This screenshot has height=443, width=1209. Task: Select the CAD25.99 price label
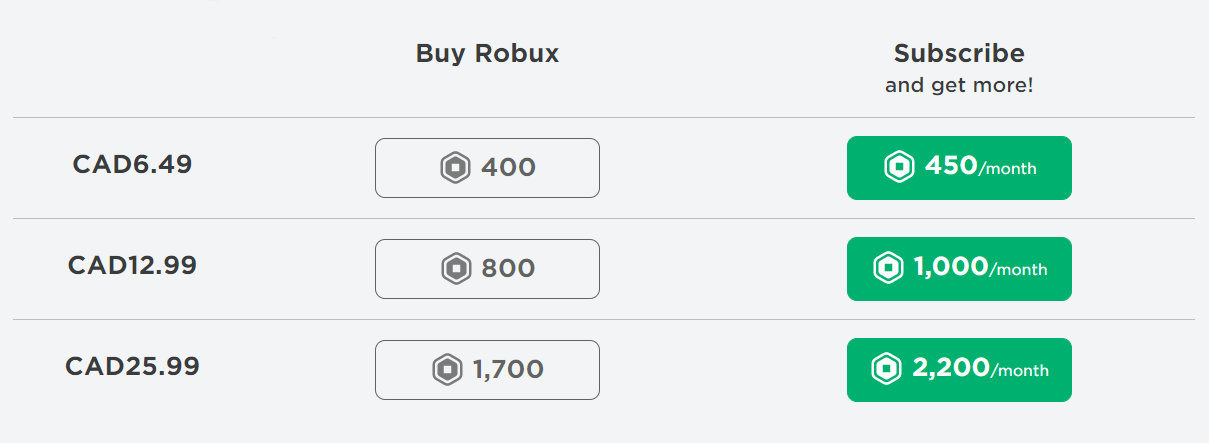(132, 367)
